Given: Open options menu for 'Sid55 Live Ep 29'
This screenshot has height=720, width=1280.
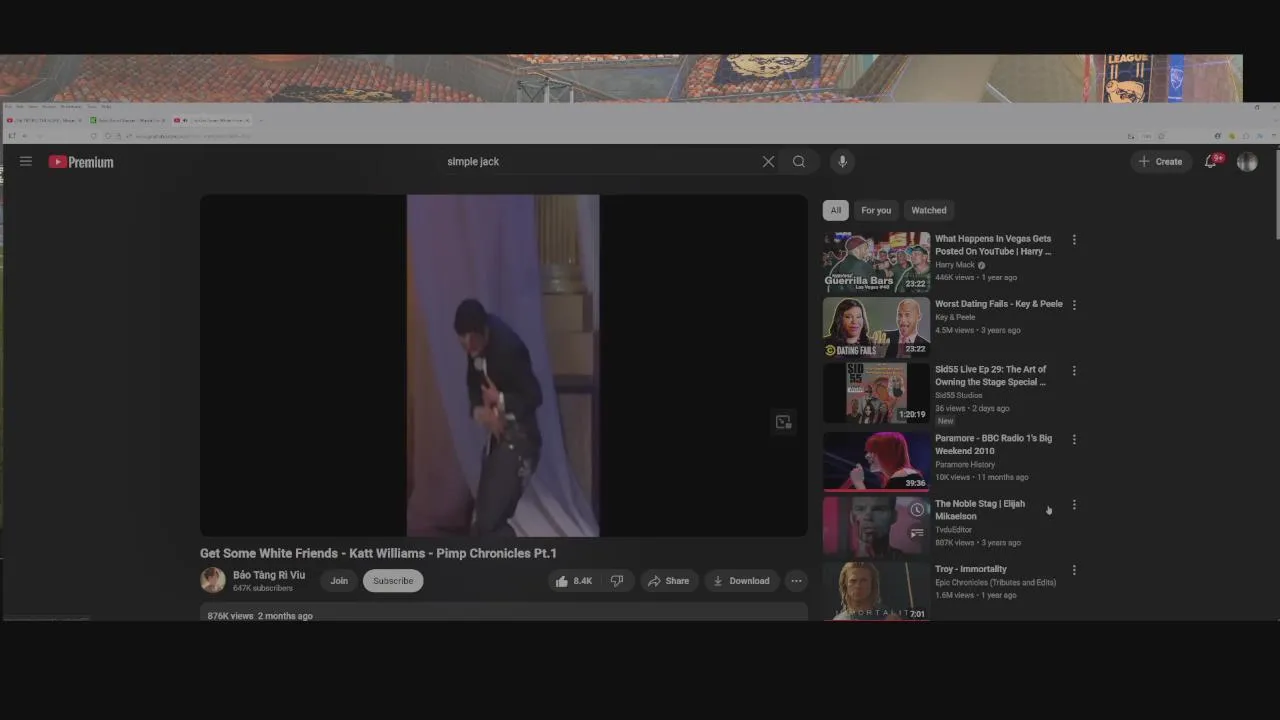Looking at the screenshot, I should (1074, 371).
